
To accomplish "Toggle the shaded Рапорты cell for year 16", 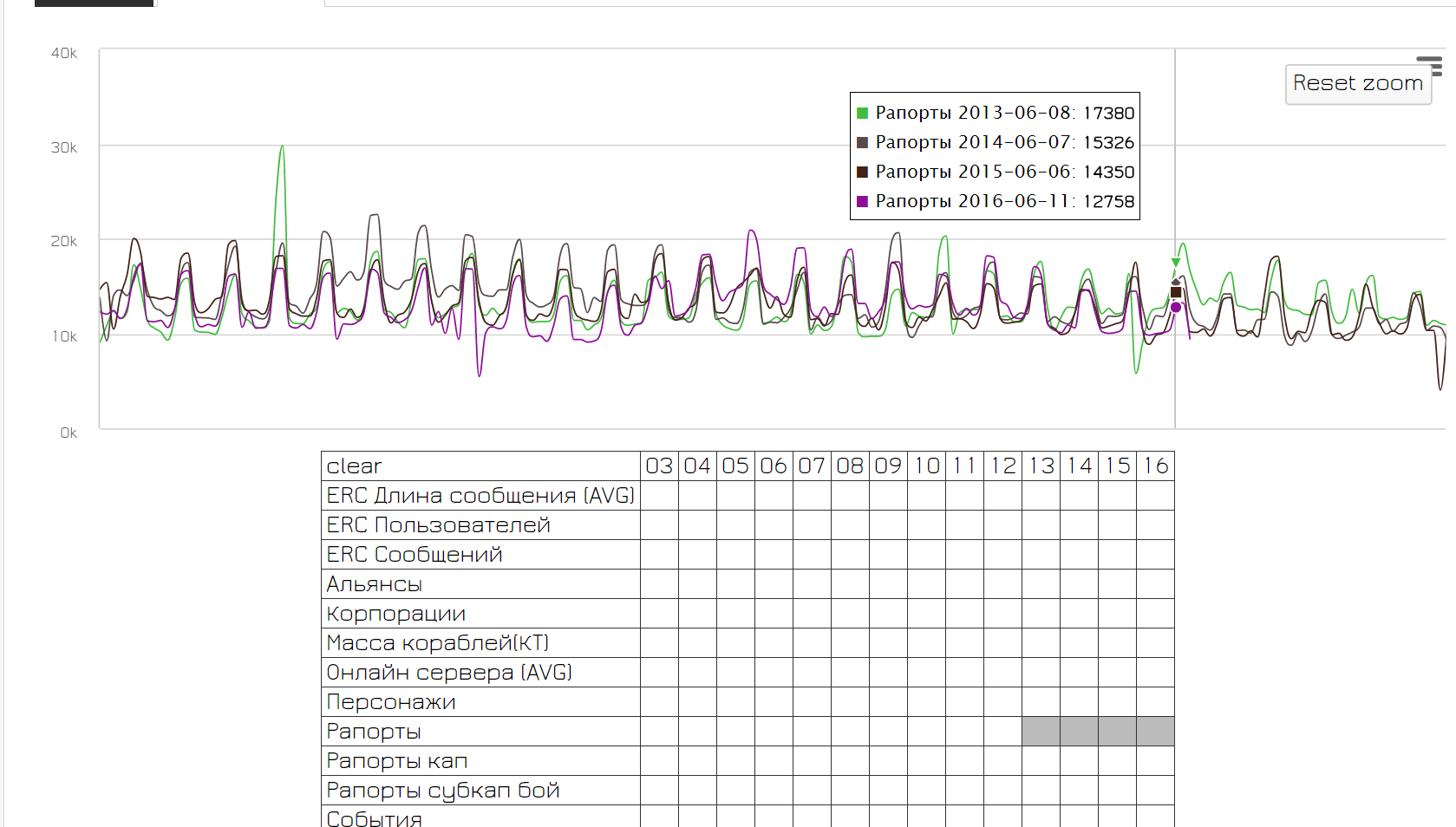I will (x=1155, y=732).
